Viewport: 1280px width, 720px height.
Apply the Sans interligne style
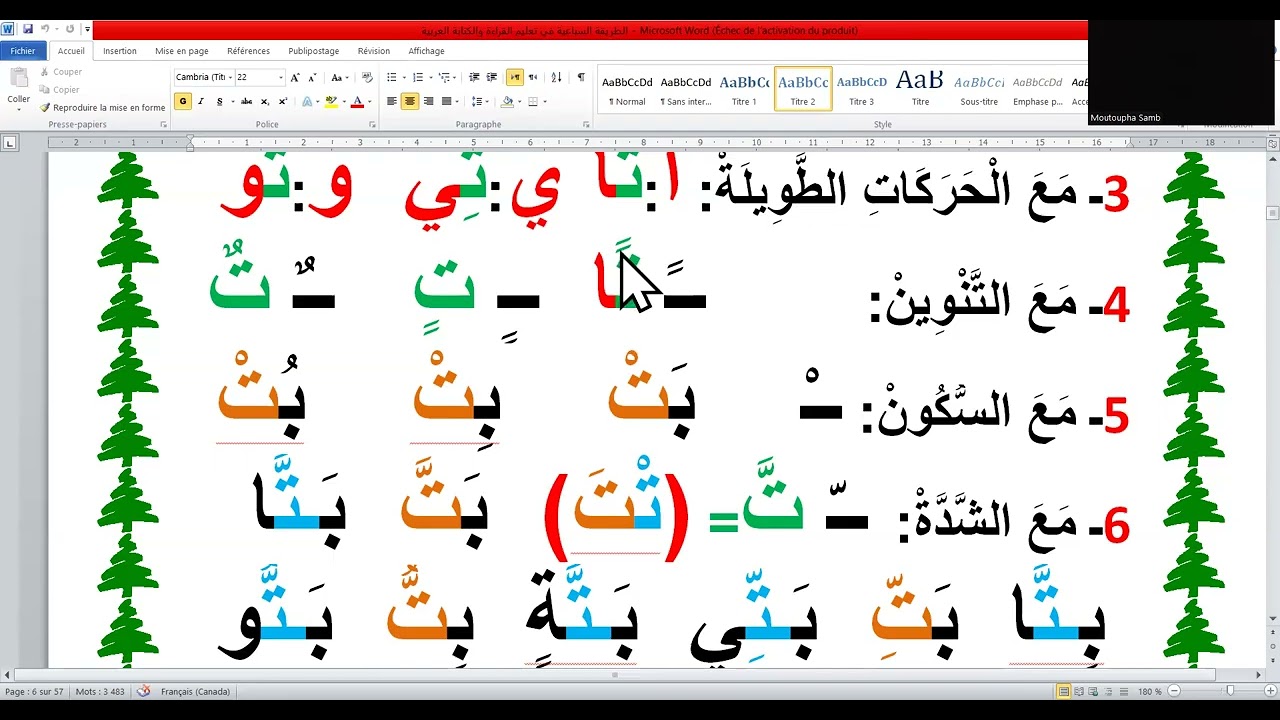pos(686,90)
